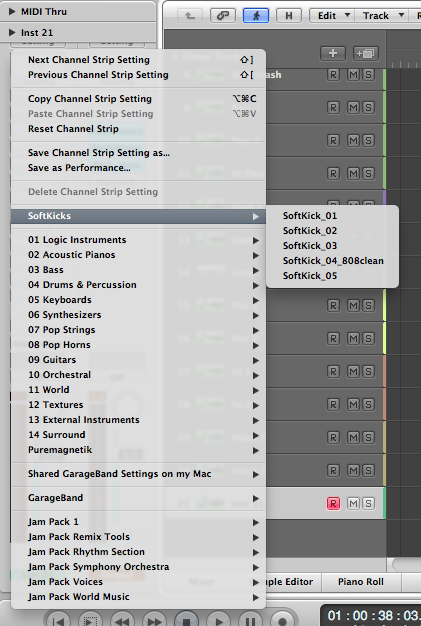Toggle the Hide view H button
This screenshot has height=626, width=421.
coord(289,16)
